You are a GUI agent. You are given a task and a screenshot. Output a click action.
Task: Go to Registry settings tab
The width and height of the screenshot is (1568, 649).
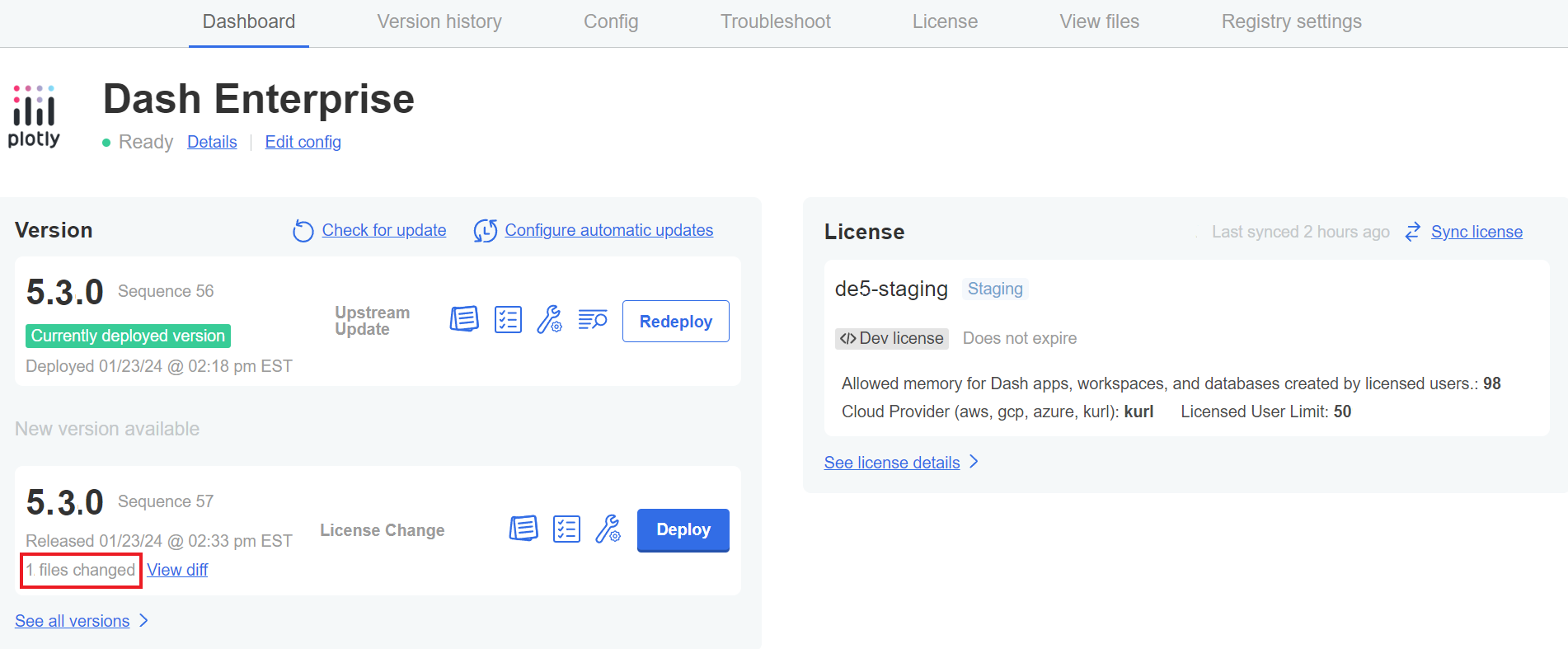point(1291,22)
